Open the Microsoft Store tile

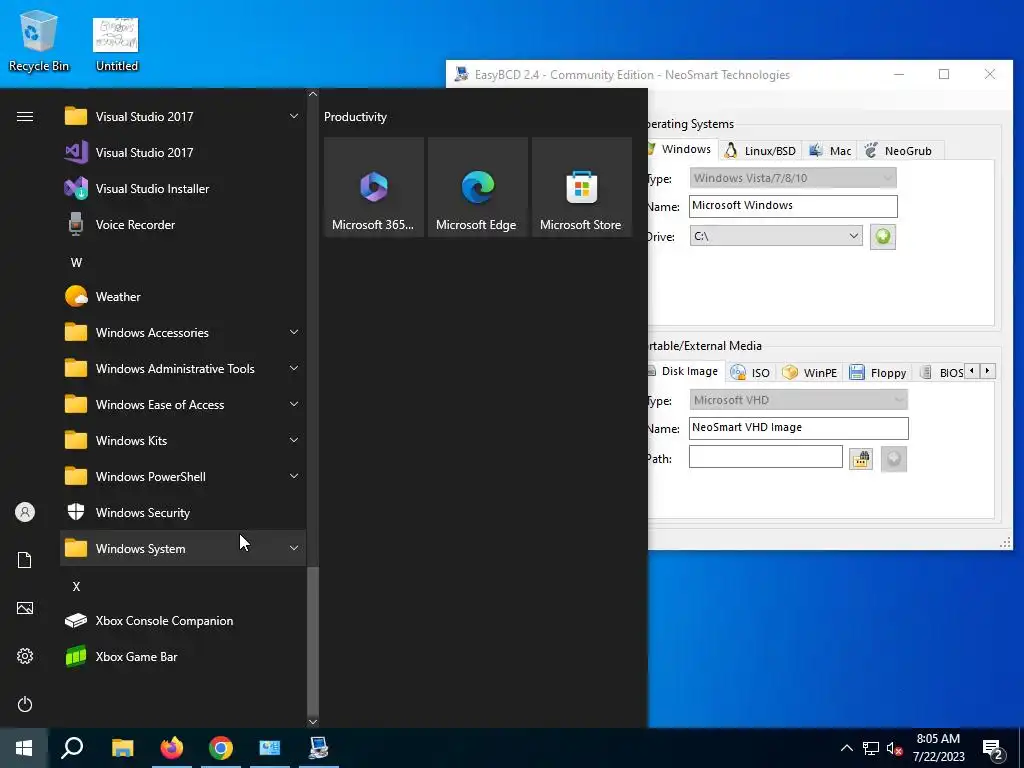pos(581,187)
